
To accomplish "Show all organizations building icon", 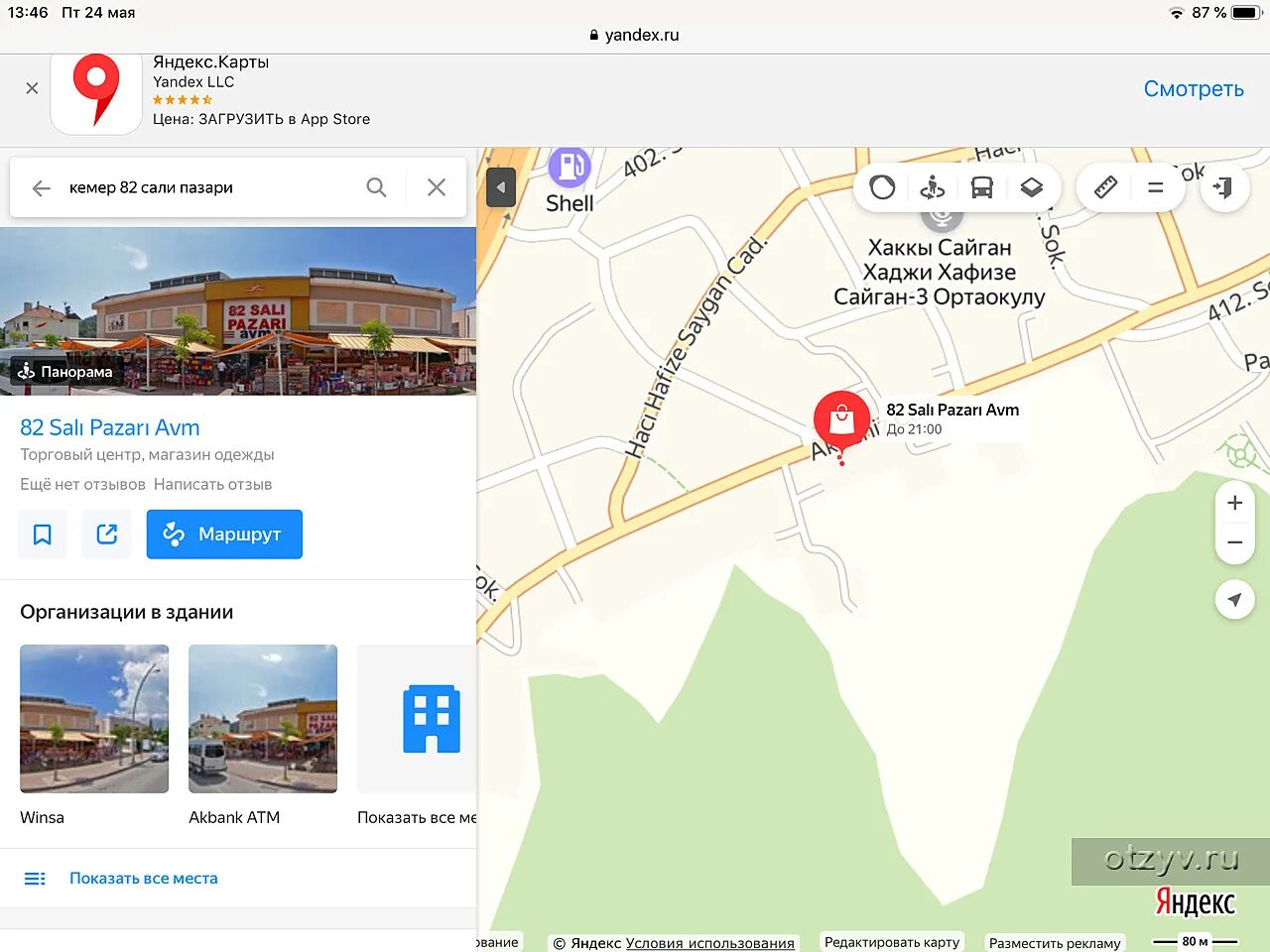I will pos(431,719).
